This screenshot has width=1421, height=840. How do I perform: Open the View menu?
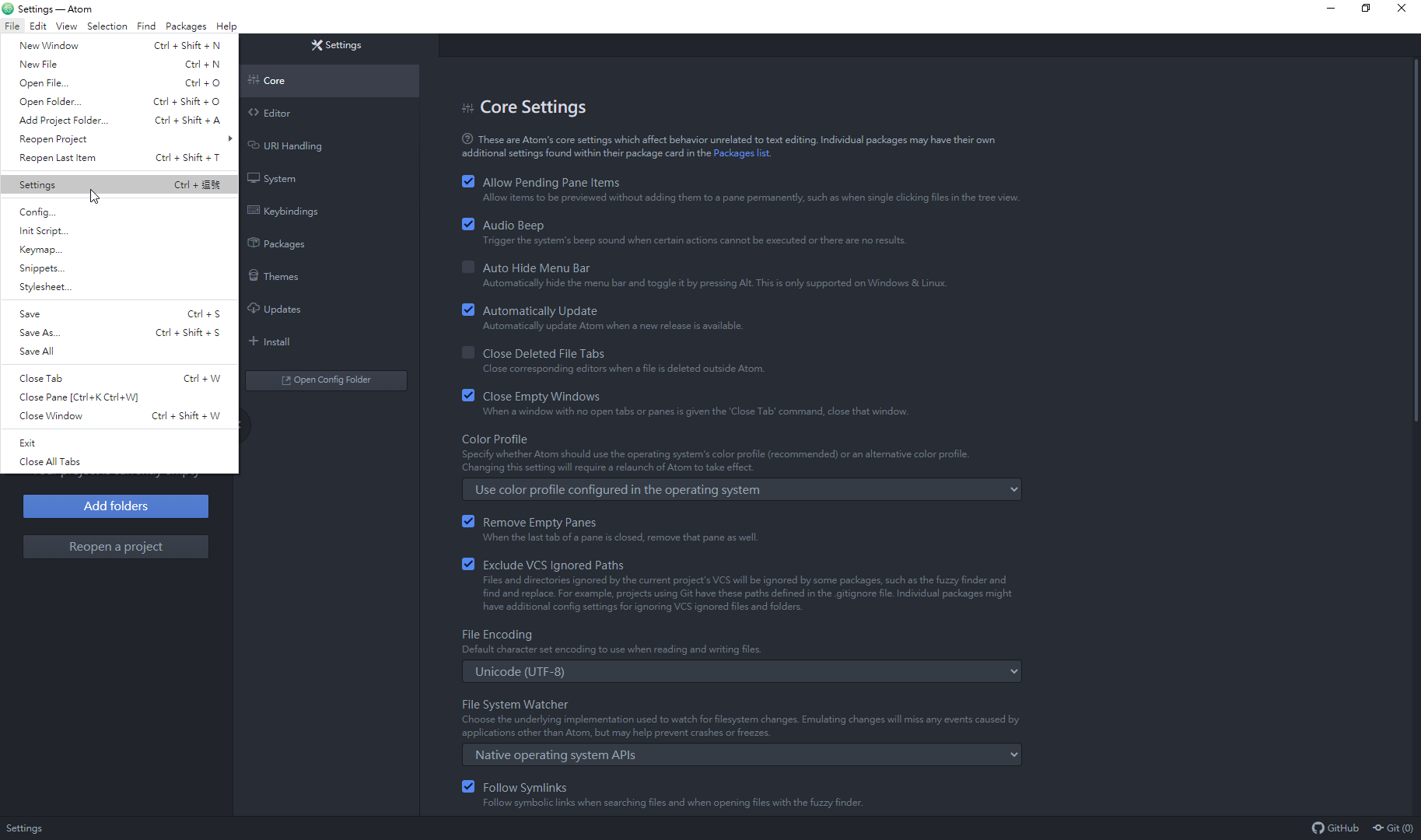coord(66,26)
